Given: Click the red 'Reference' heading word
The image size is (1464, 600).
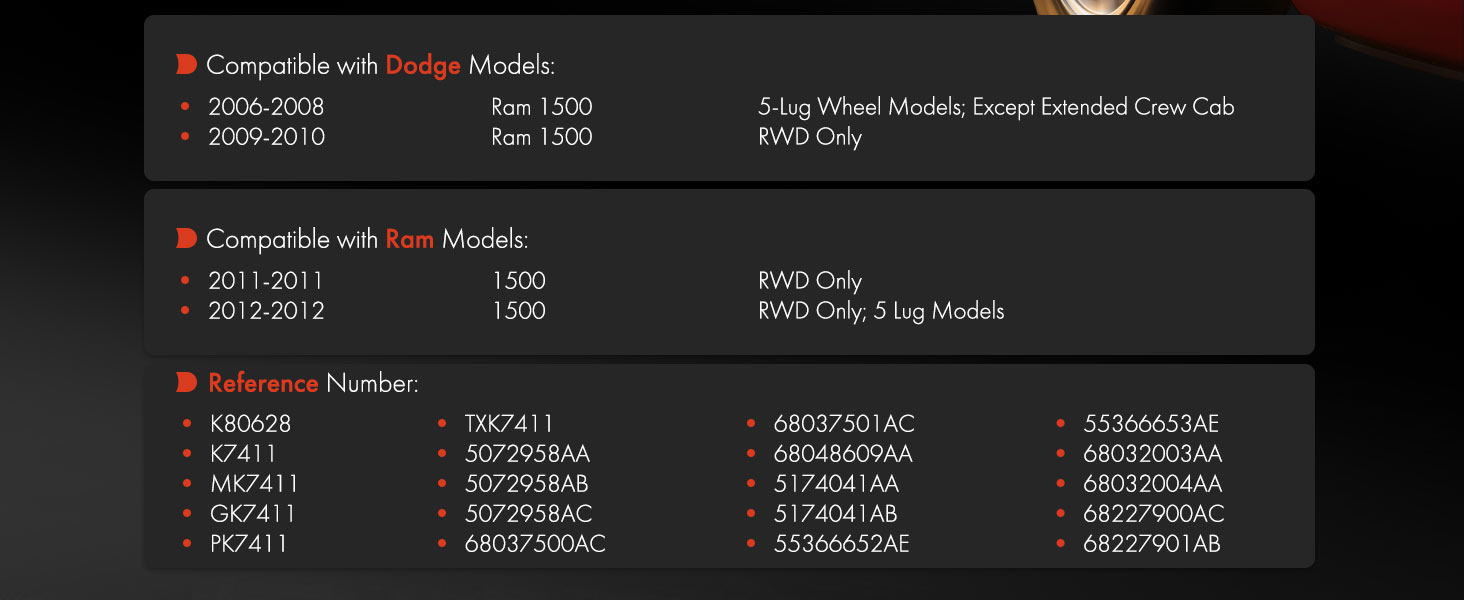Looking at the screenshot, I should [x=263, y=383].
